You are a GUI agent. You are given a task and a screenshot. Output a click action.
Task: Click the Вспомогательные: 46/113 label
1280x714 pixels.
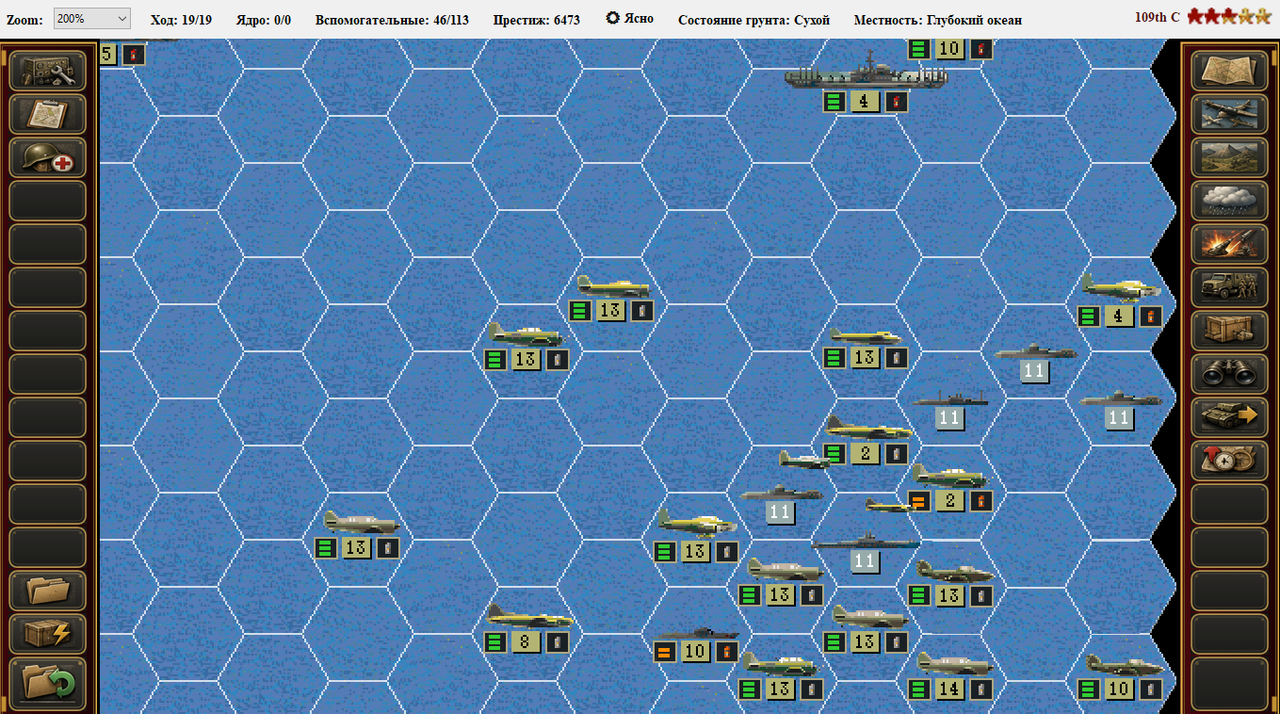click(x=392, y=19)
